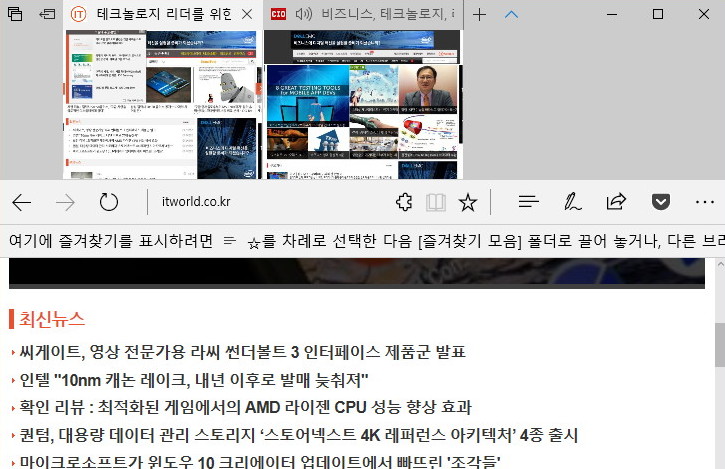Go back to previous page
This screenshot has height=469, width=725.
(x=21, y=202)
